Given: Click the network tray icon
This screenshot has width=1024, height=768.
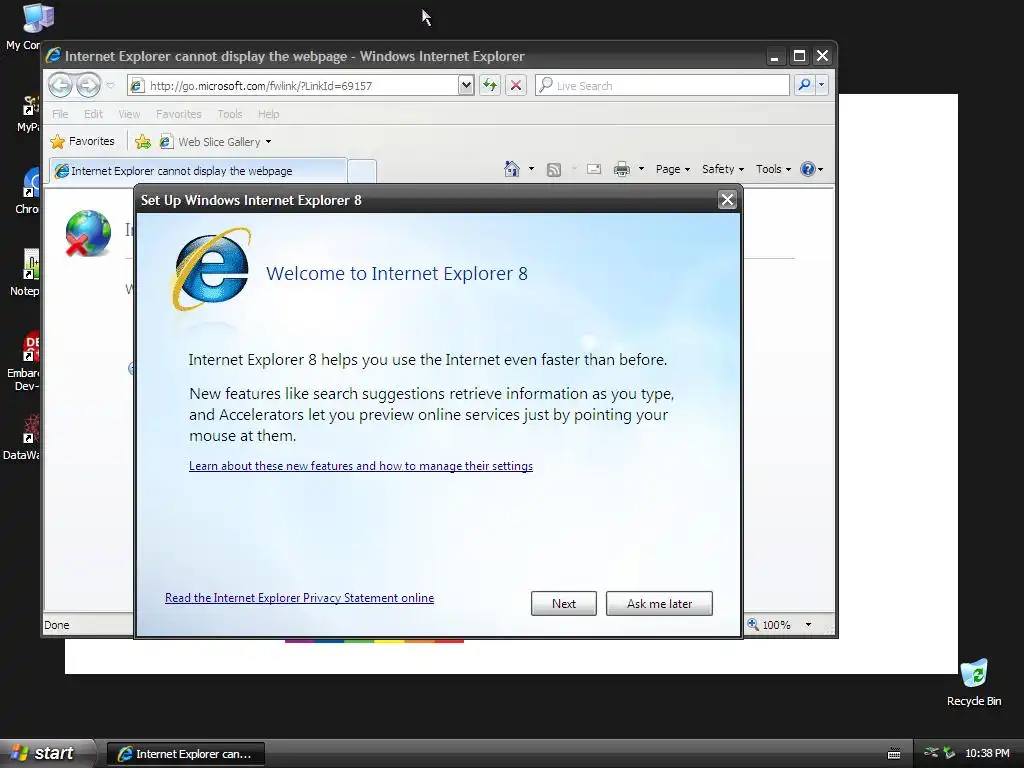Looking at the screenshot, I should [x=931, y=753].
